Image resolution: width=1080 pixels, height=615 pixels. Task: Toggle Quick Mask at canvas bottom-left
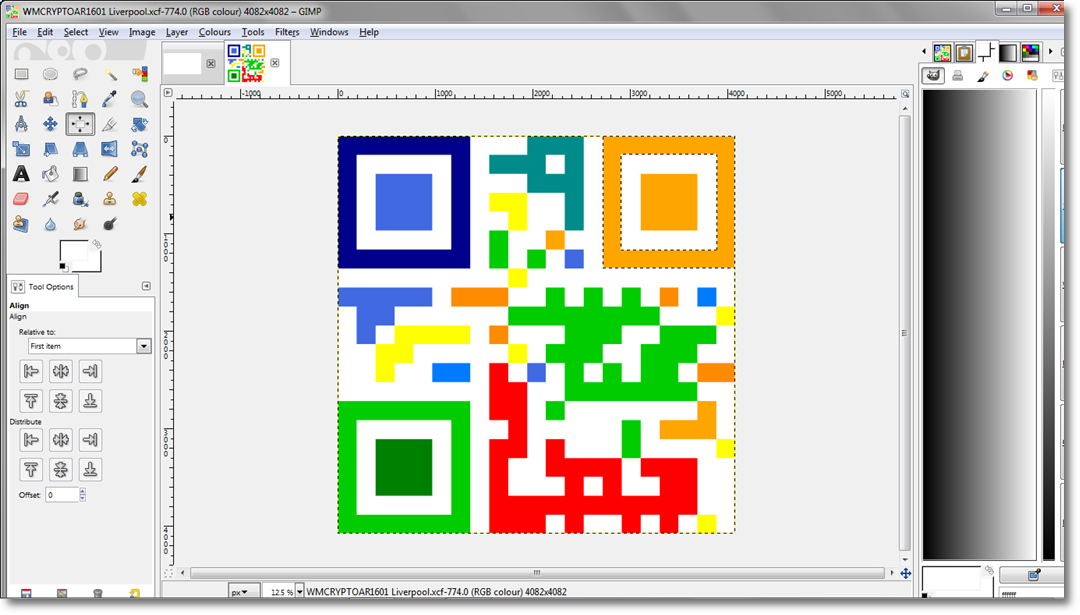(168, 573)
